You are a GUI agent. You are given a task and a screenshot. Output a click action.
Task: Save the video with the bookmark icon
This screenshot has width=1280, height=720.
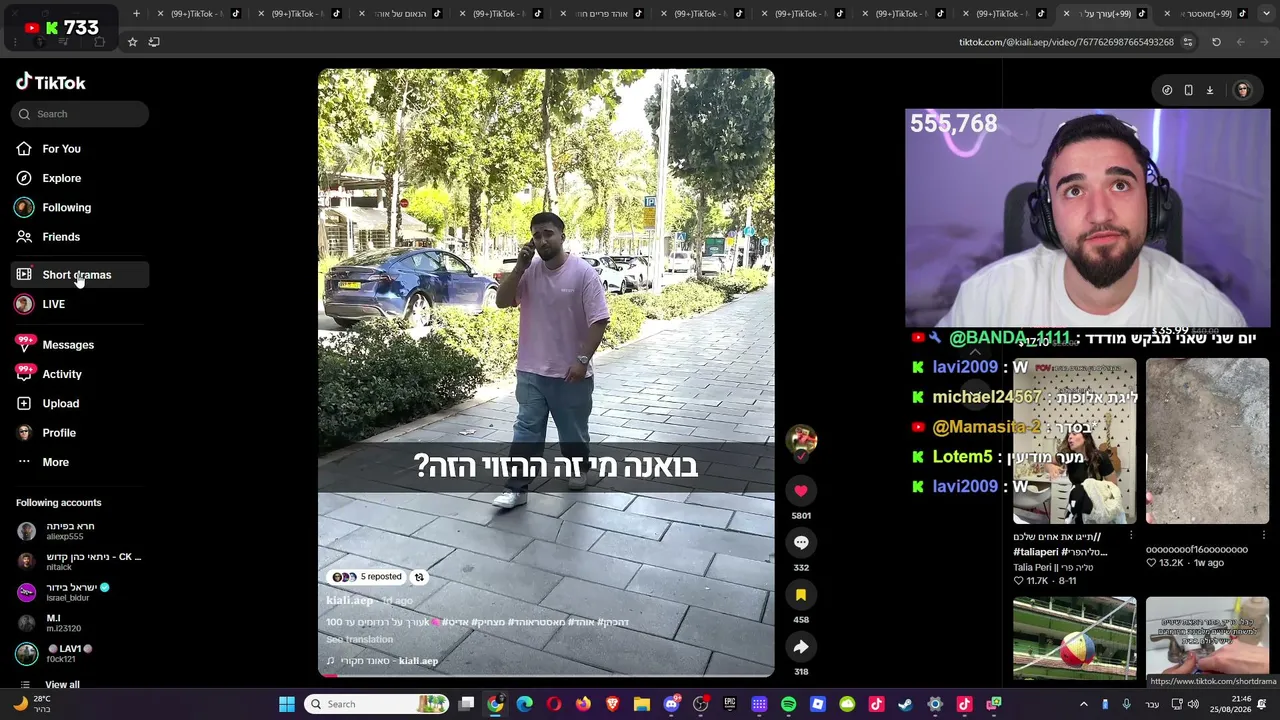coord(801,594)
